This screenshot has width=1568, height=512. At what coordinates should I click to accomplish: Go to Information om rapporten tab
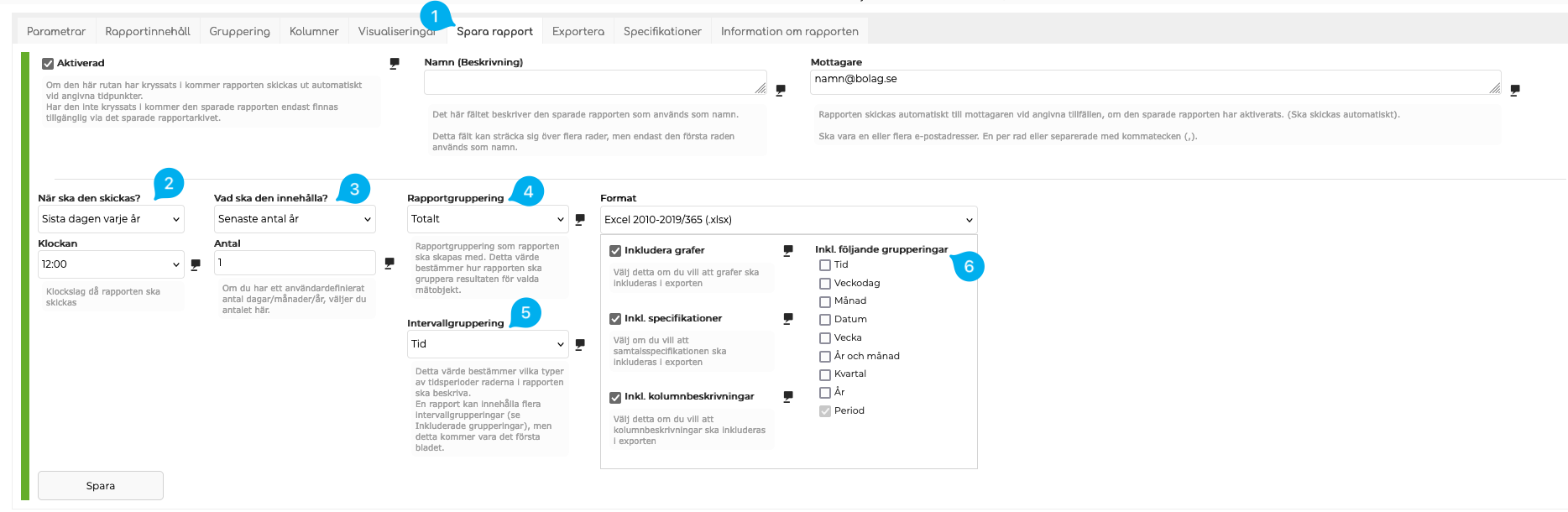pyautogui.click(x=789, y=32)
